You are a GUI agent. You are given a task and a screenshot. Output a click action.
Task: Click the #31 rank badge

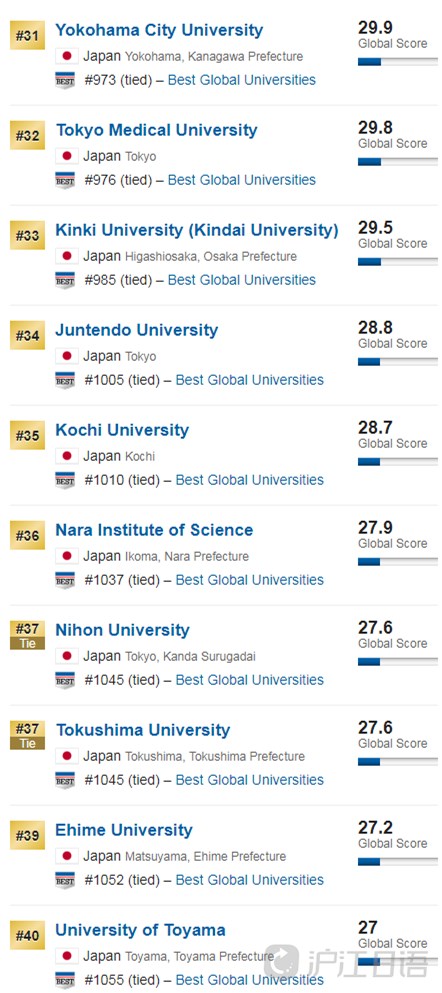point(27,35)
